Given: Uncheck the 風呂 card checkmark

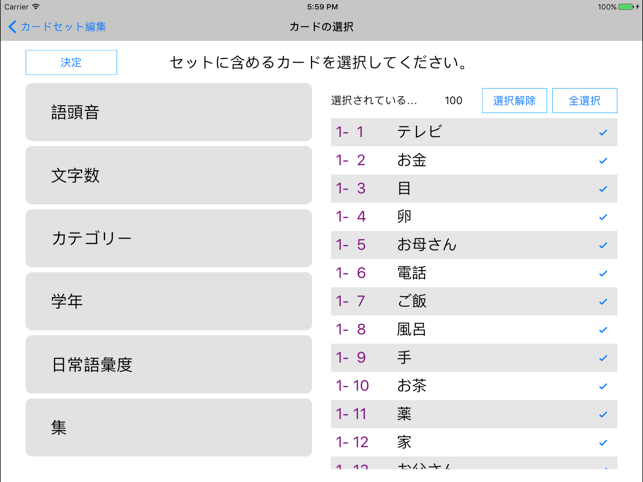Looking at the screenshot, I should pyautogui.click(x=603, y=330).
